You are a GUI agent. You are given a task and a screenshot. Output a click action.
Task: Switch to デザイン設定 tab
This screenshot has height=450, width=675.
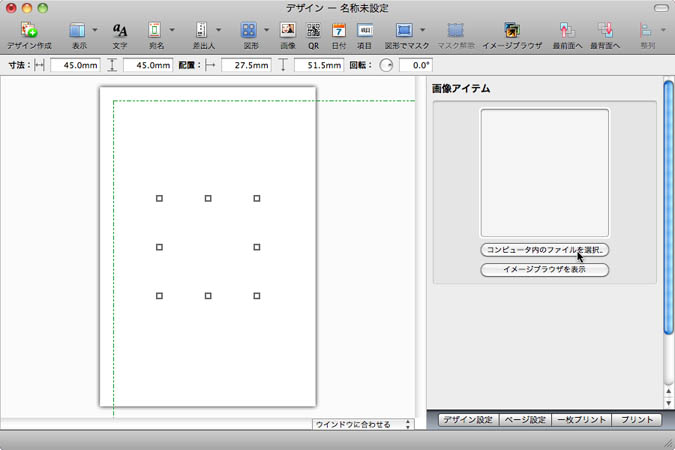(467, 421)
